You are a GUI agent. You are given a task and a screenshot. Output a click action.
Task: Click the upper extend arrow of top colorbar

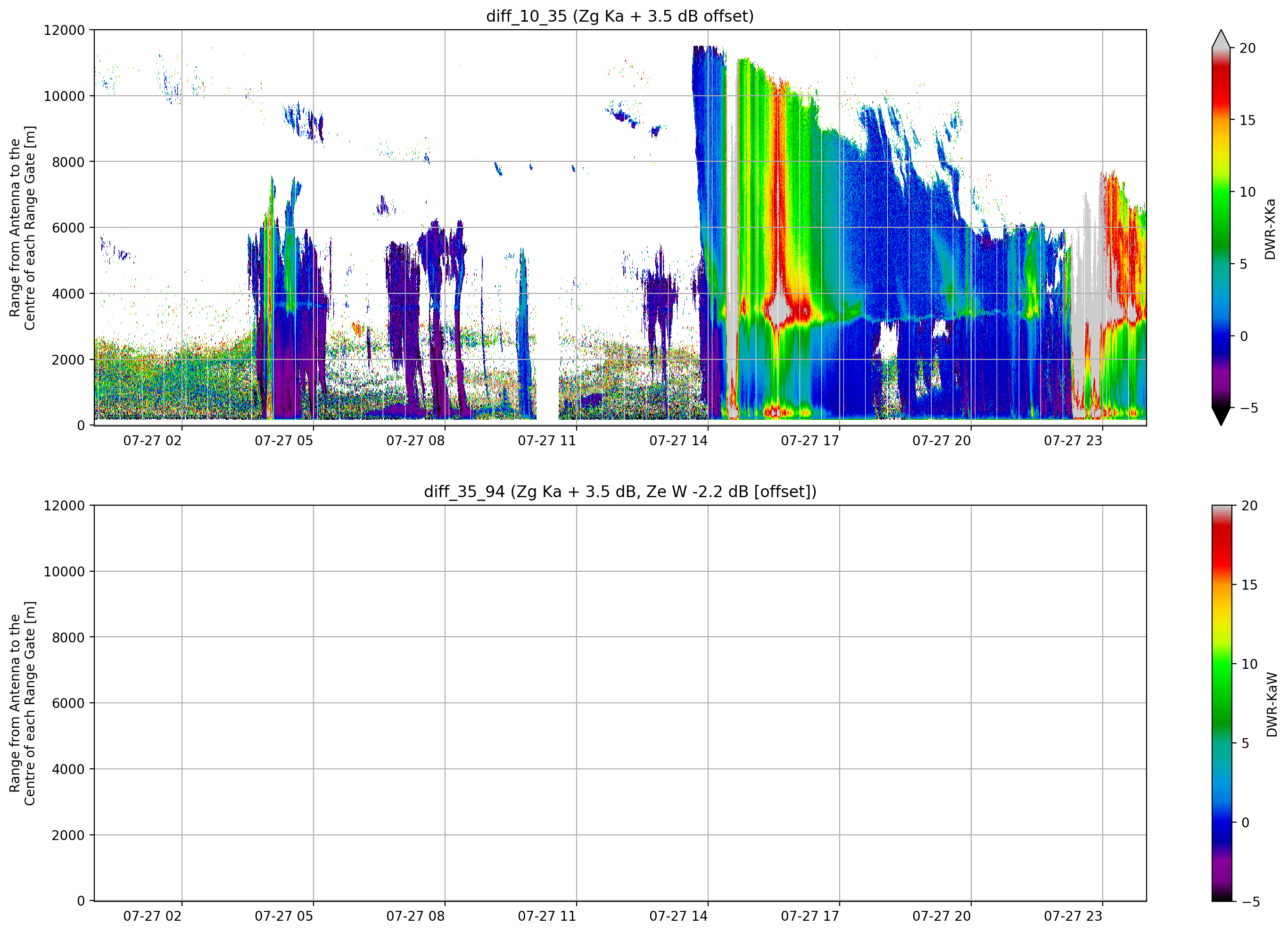coord(1221,39)
